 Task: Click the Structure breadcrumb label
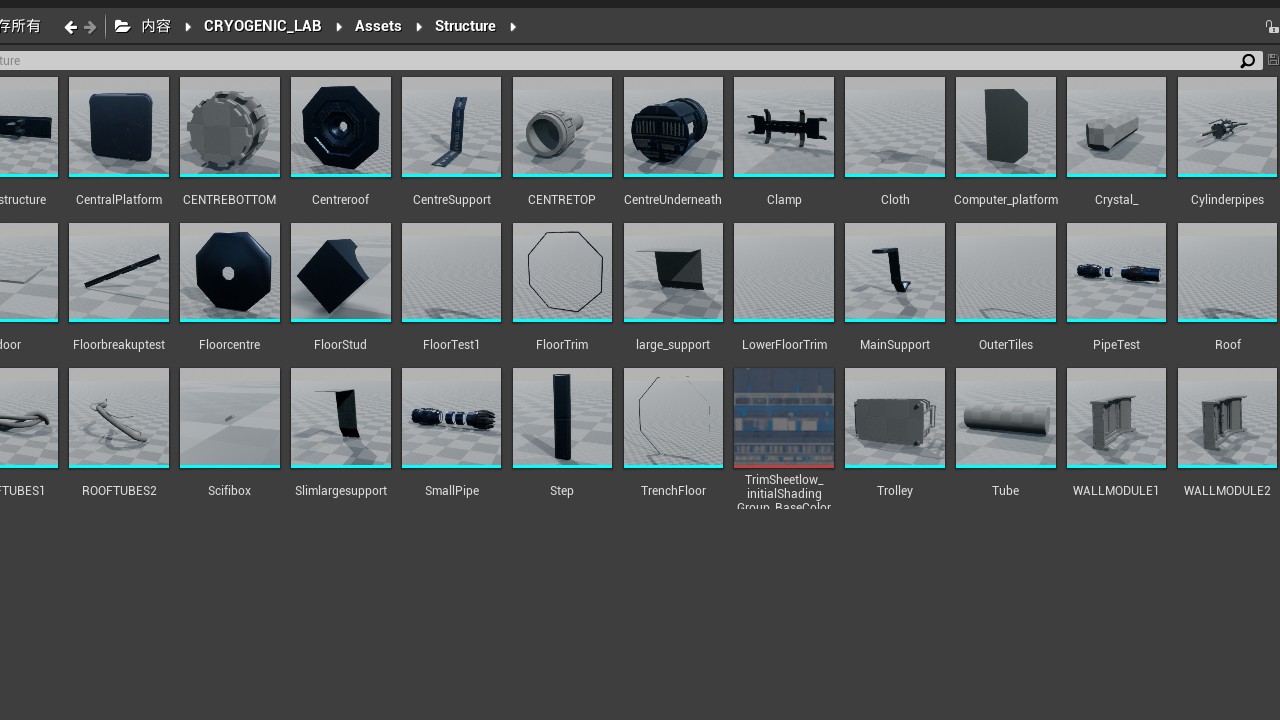click(x=465, y=27)
